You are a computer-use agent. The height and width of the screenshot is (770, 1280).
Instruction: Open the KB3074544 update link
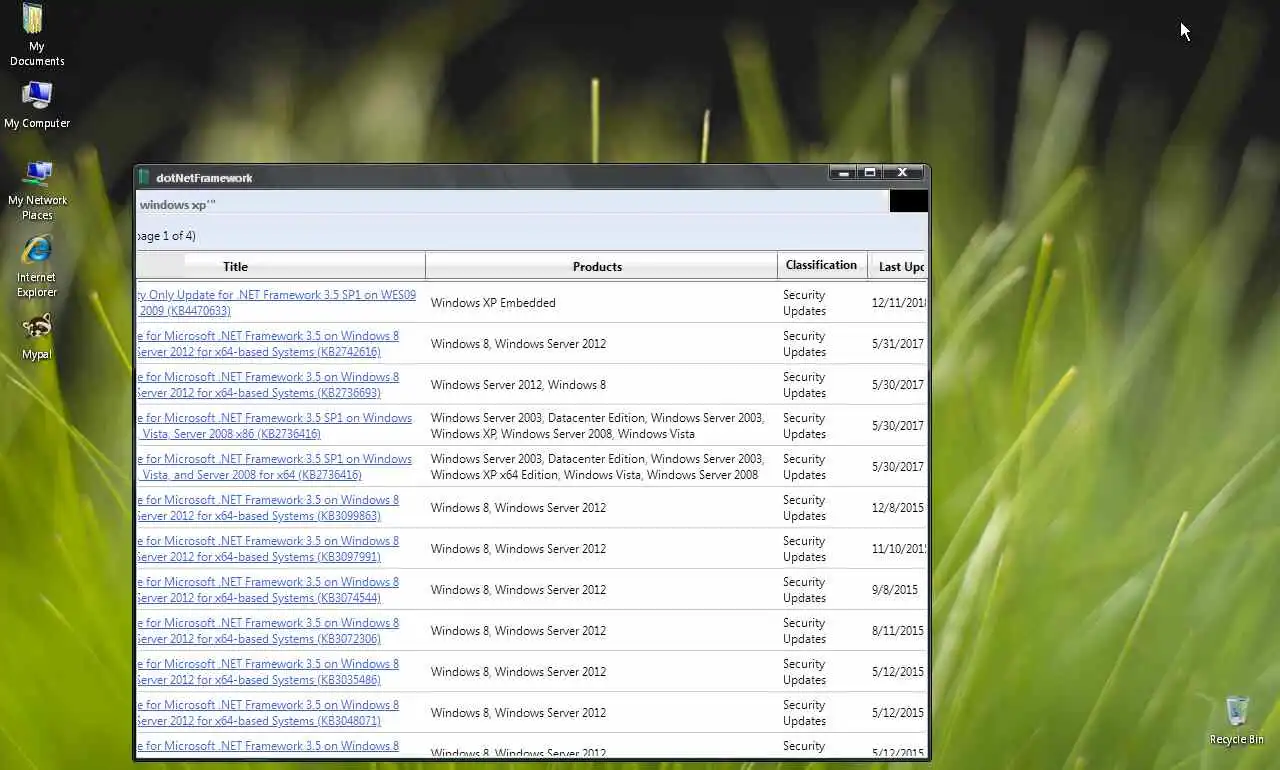tap(268, 590)
